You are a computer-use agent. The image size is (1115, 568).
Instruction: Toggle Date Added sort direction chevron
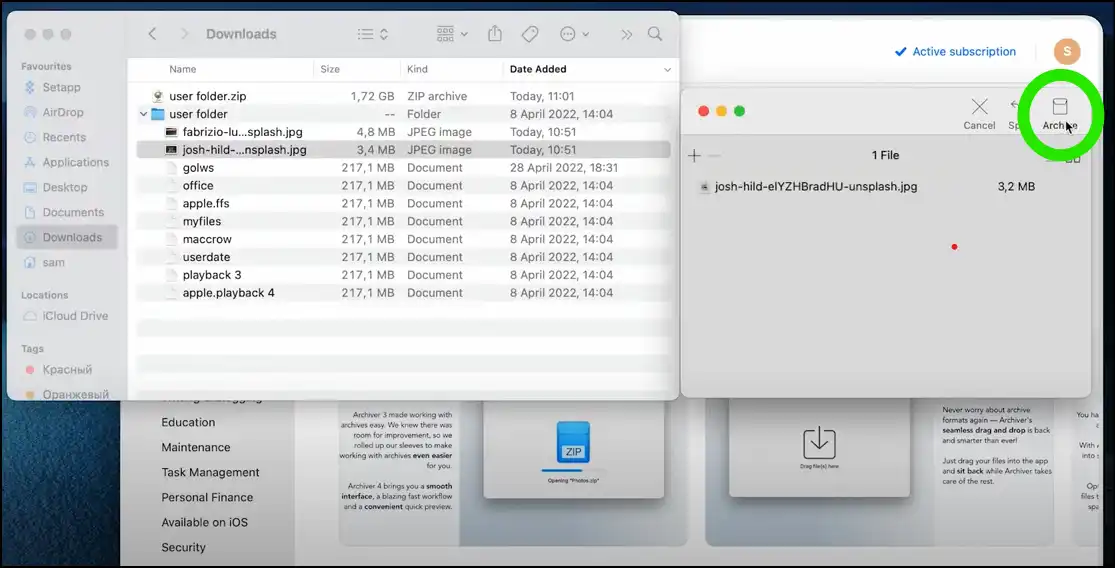(667, 70)
